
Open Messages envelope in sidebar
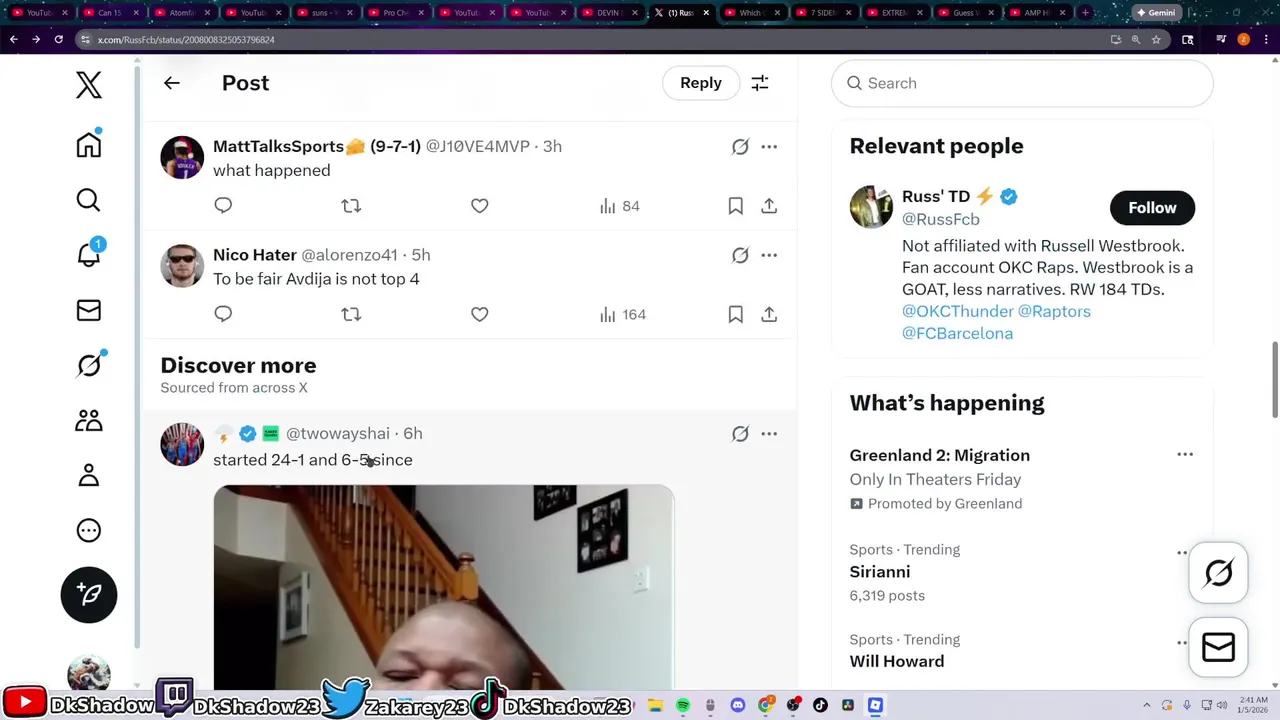pos(89,310)
